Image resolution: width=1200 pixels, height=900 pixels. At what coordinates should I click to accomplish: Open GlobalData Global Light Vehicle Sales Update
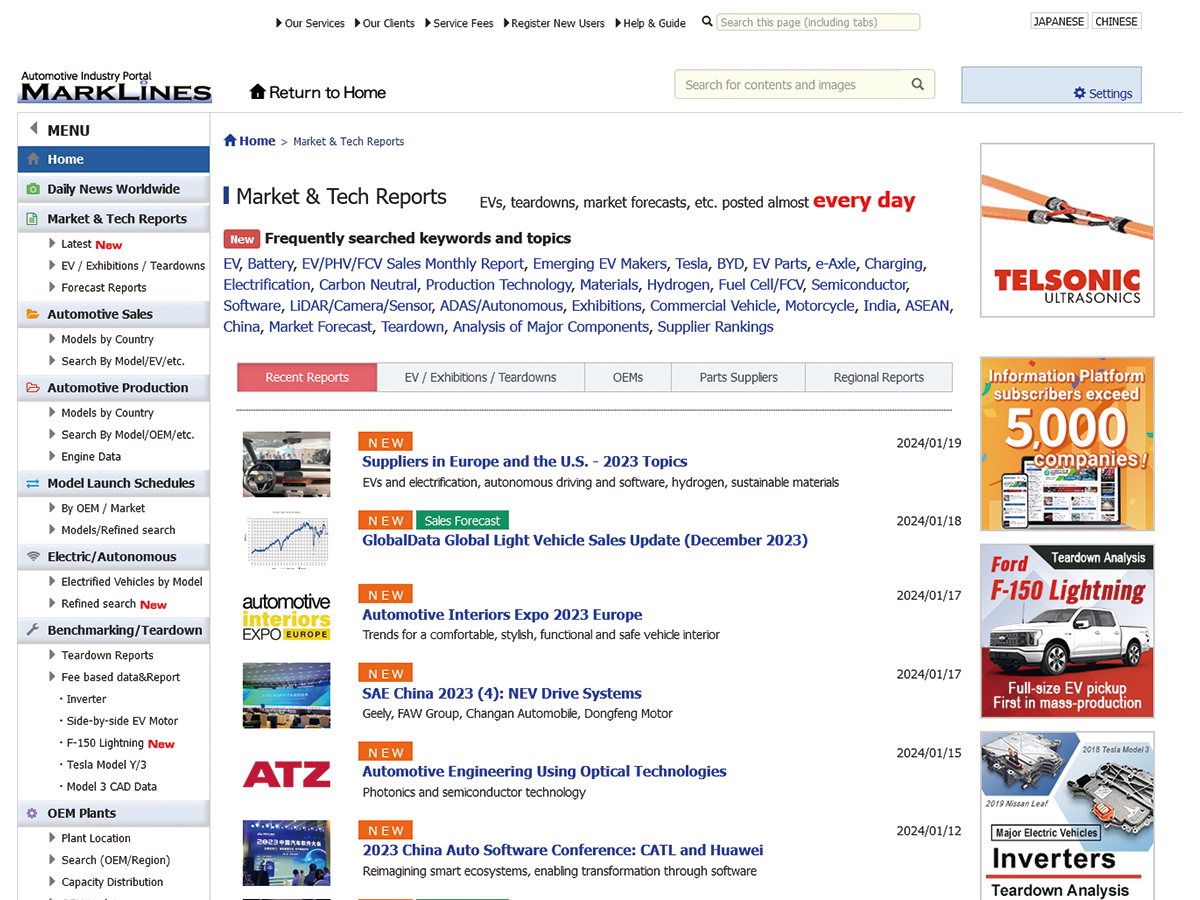585,540
